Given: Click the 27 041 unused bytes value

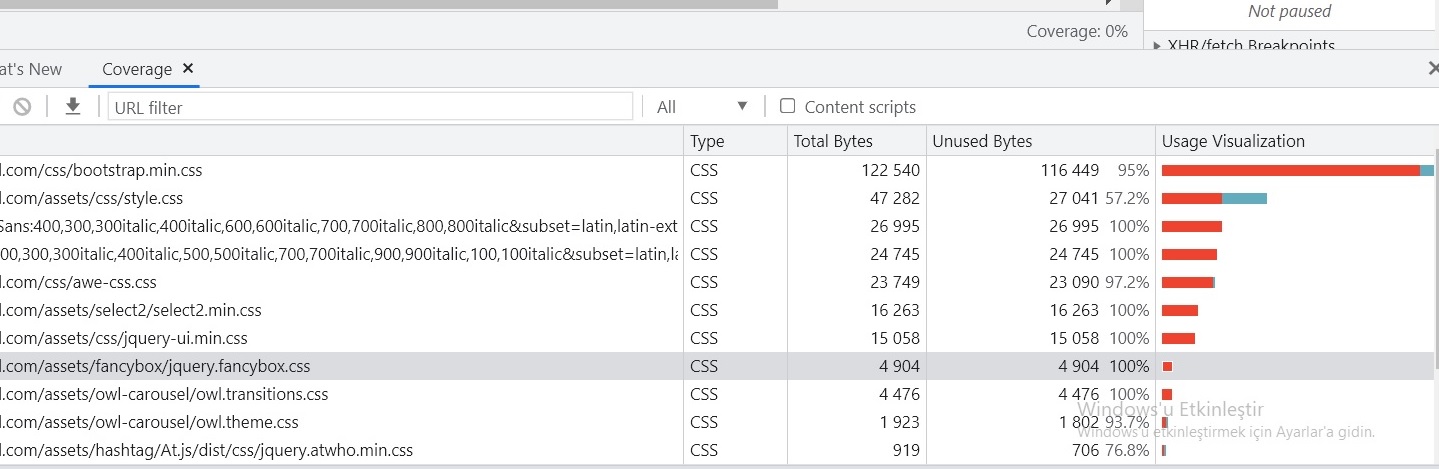Looking at the screenshot, I should (1074, 198).
